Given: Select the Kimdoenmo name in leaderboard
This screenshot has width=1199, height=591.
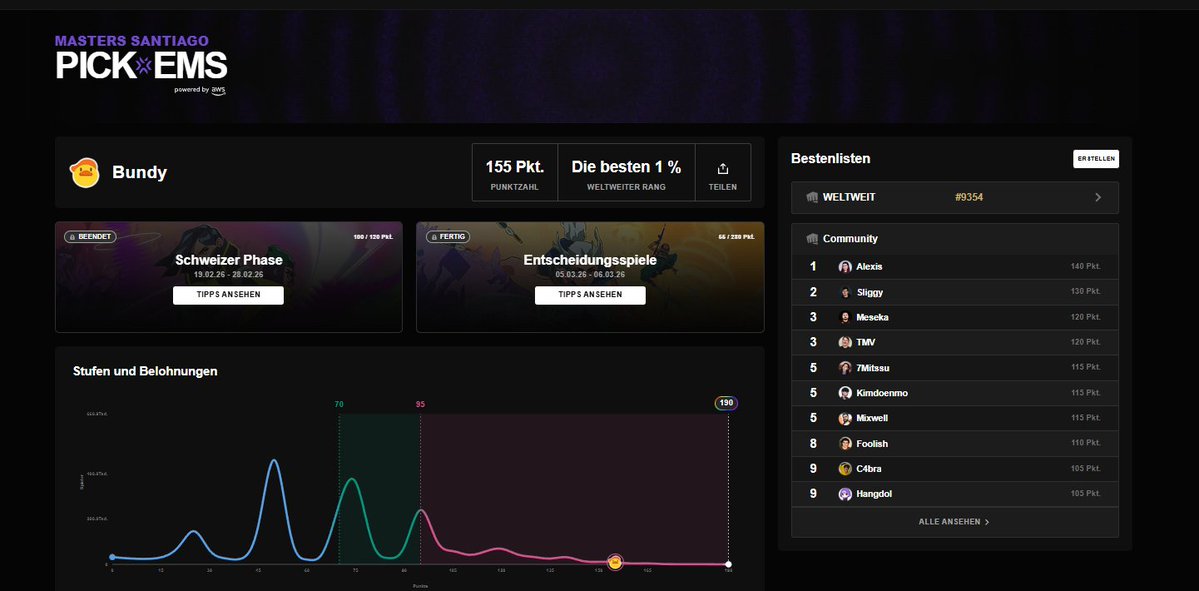Looking at the screenshot, I should 882,393.
